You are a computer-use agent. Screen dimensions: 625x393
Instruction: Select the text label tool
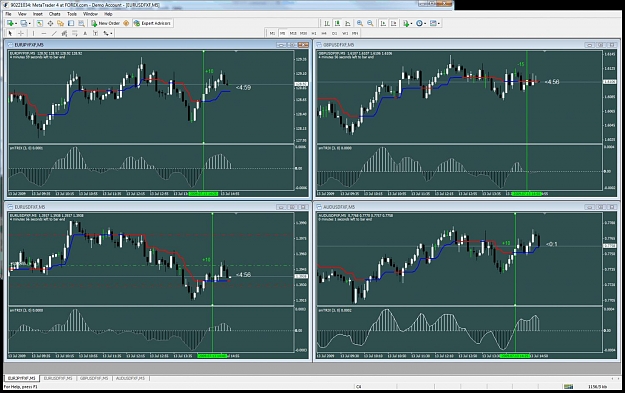click(95, 33)
